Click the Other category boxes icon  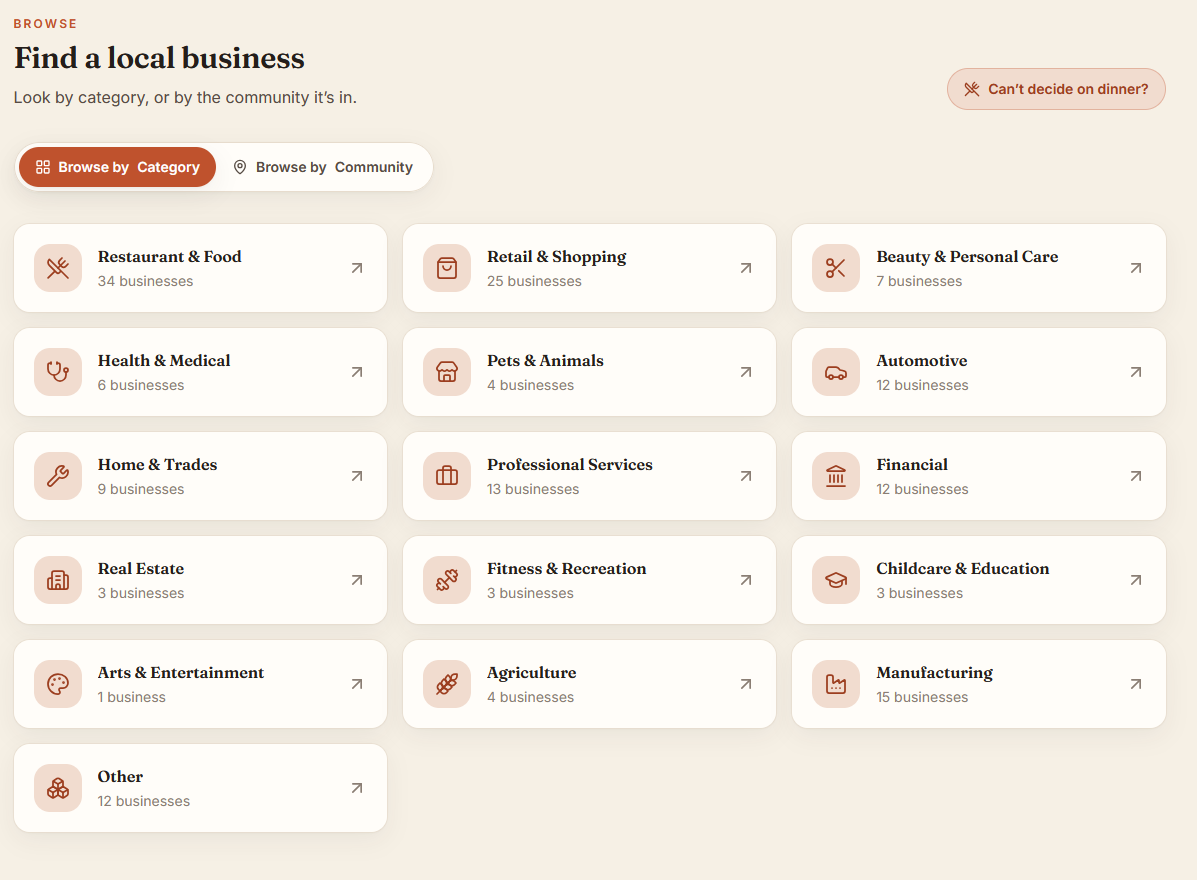click(x=58, y=788)
